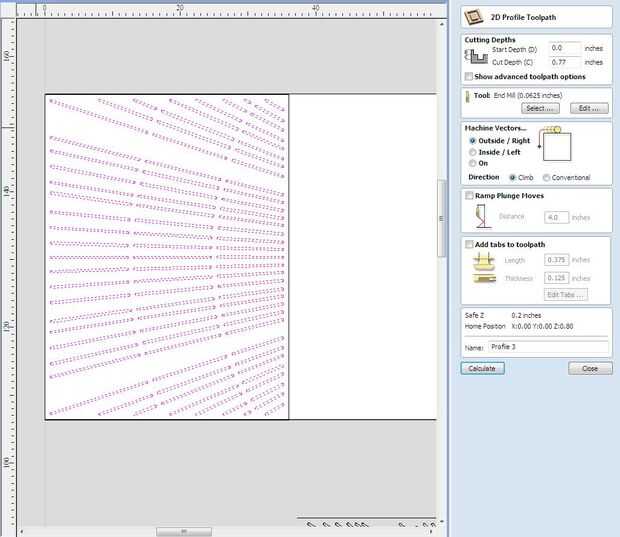Close the 2D Profile Toolpath panel
Screen dimensions: 620x537
[590, 369]
